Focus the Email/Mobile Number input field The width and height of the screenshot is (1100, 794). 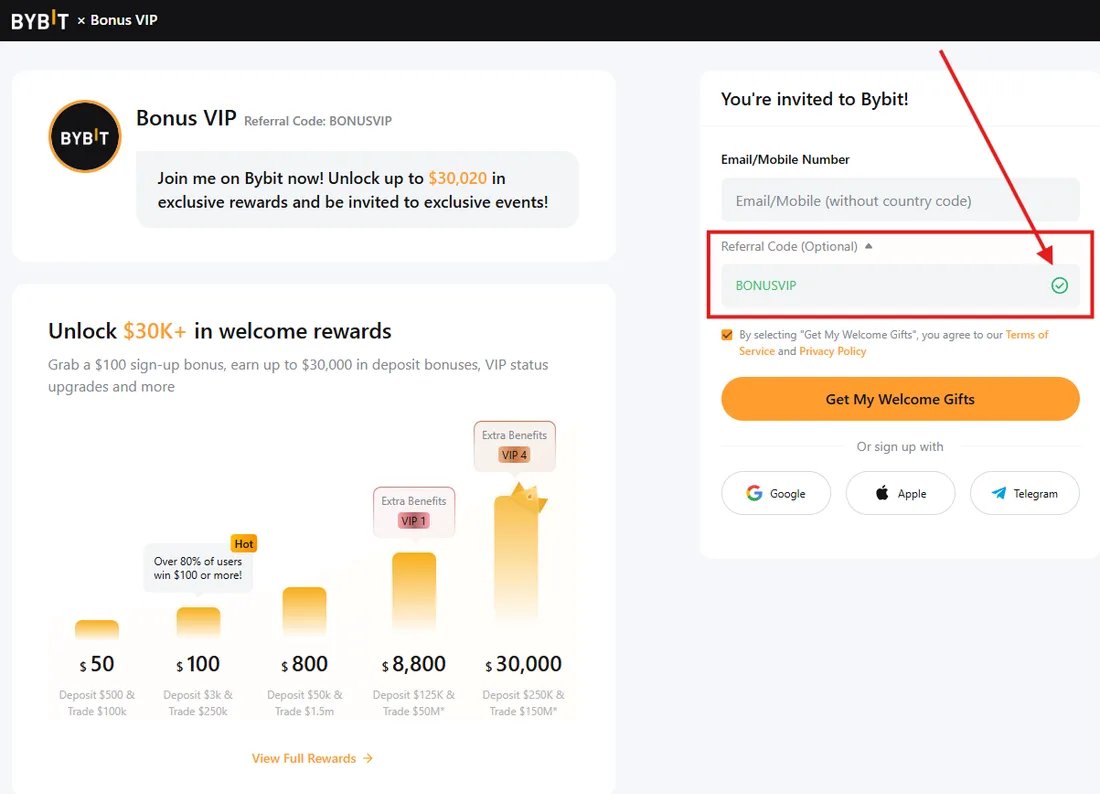tap(900, 201)
